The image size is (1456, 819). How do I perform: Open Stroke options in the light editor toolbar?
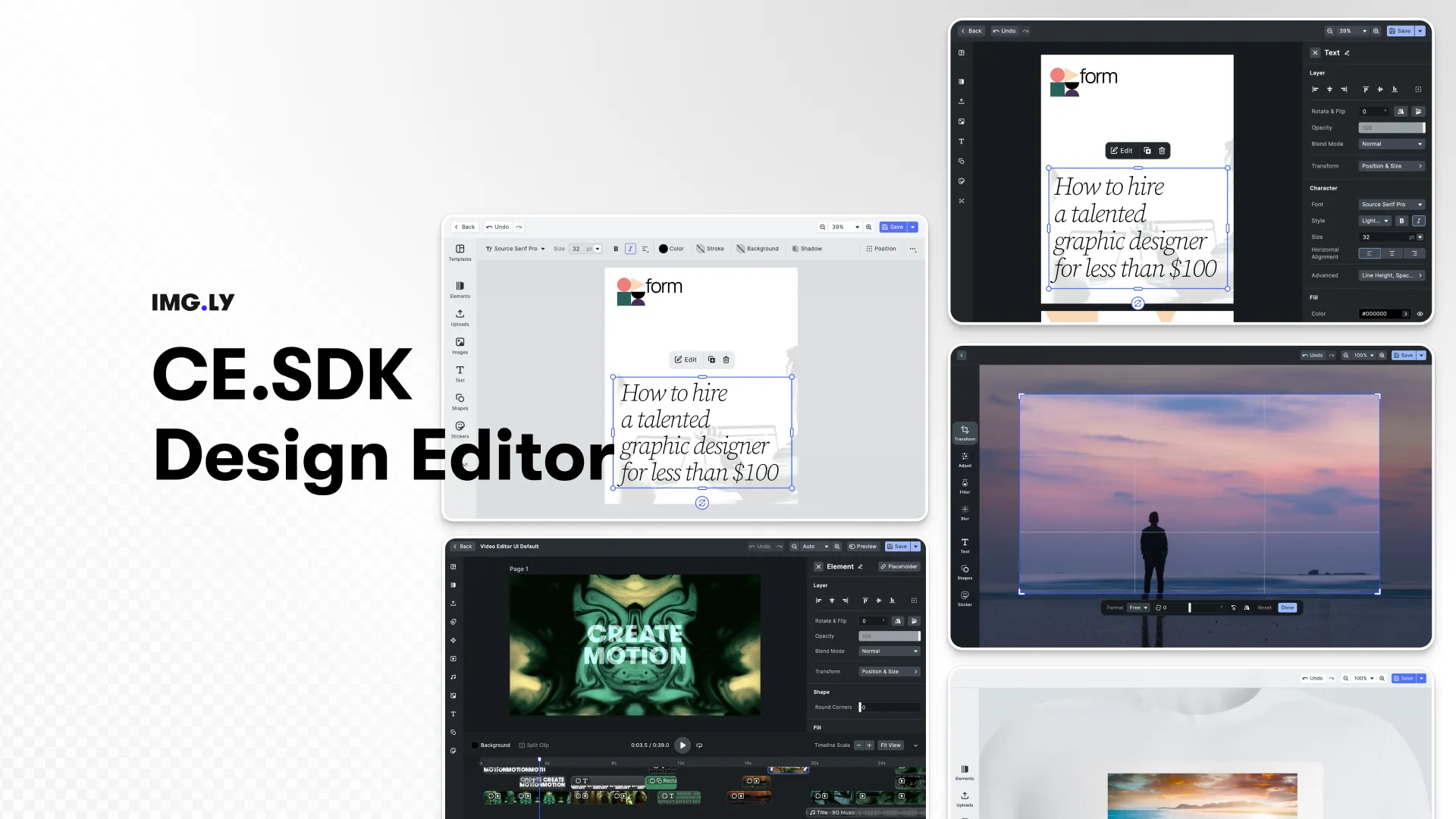pos(710,249)
